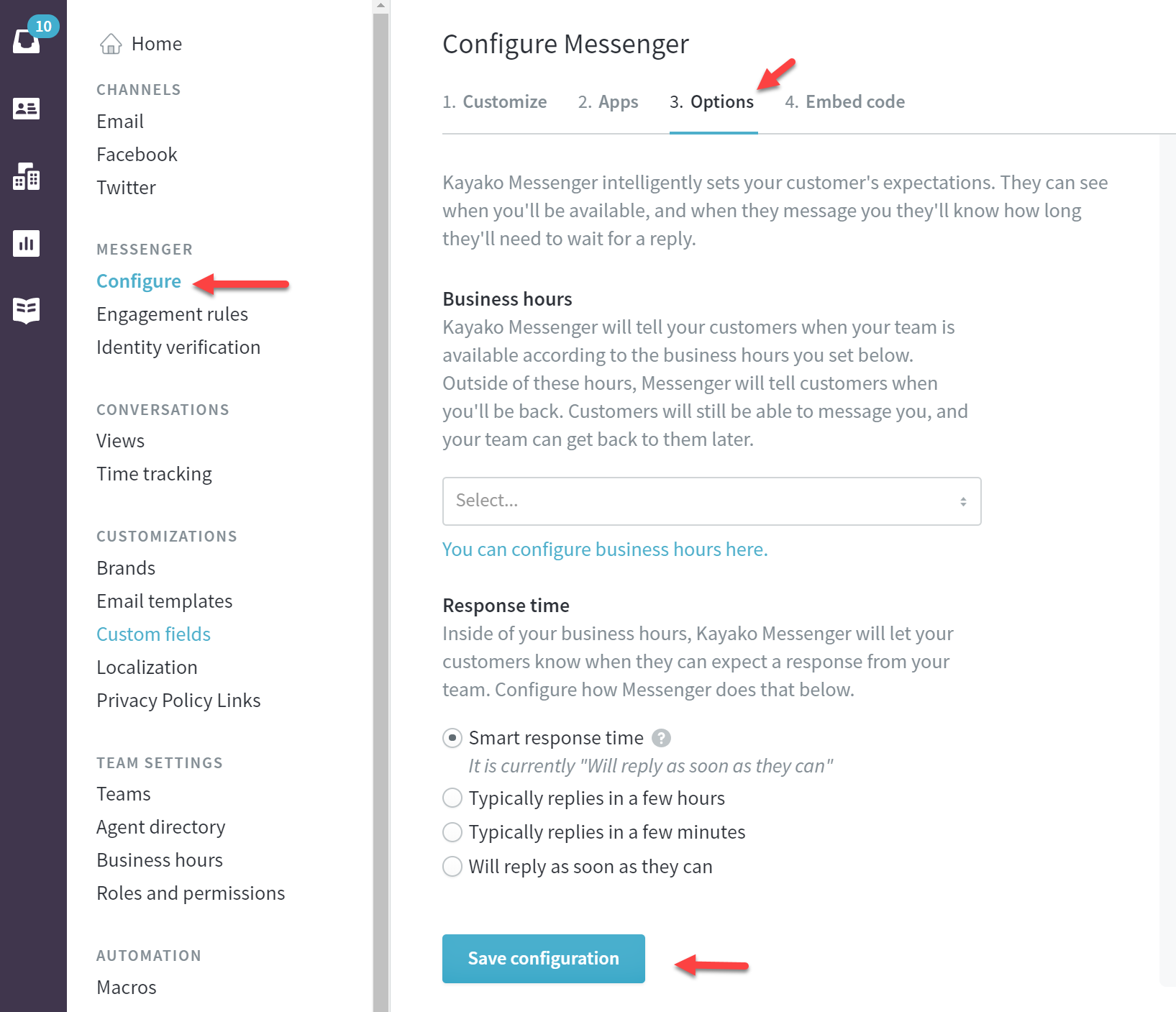
Task: Select Typically replies in a few hours
Action: point(452,798)
